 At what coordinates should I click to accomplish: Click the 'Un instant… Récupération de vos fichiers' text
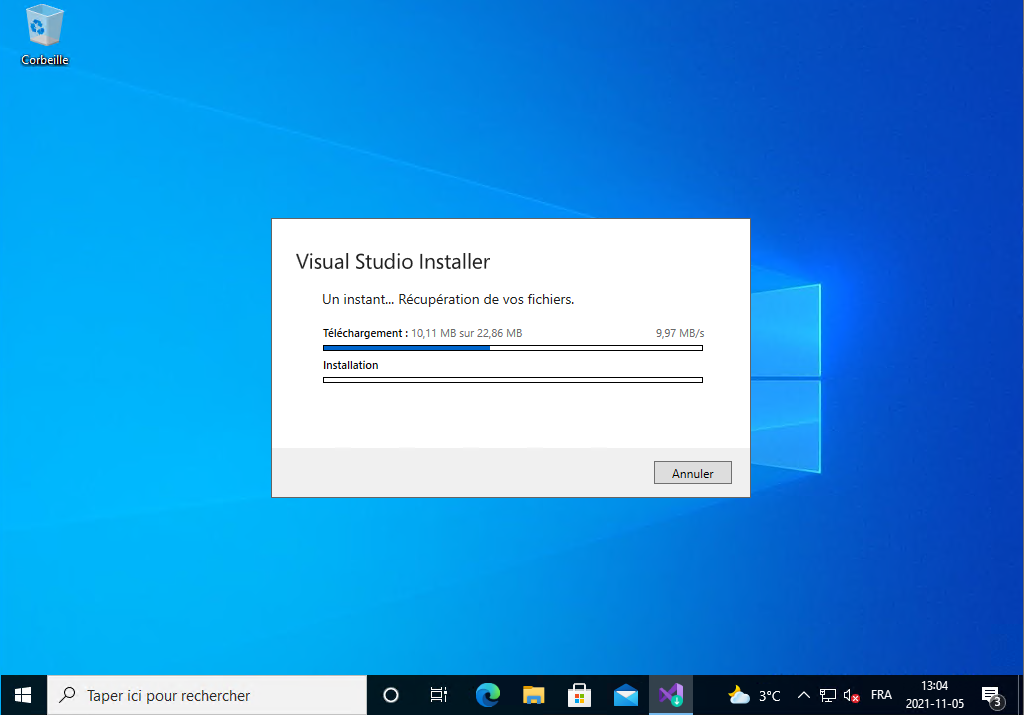[448, 300]
